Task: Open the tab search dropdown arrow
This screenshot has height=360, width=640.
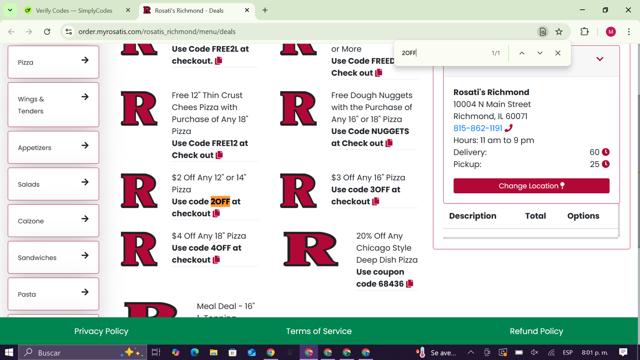Action: (x=10, y=10)
